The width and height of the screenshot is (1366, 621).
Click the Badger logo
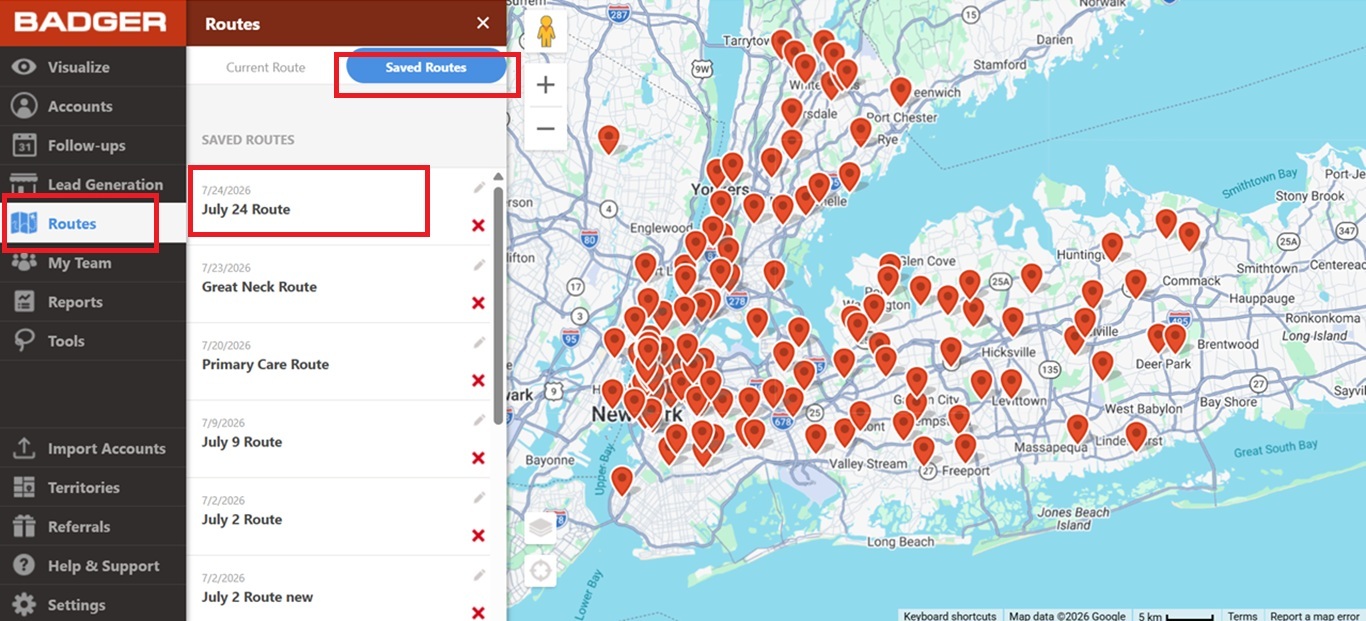[90, 22]
